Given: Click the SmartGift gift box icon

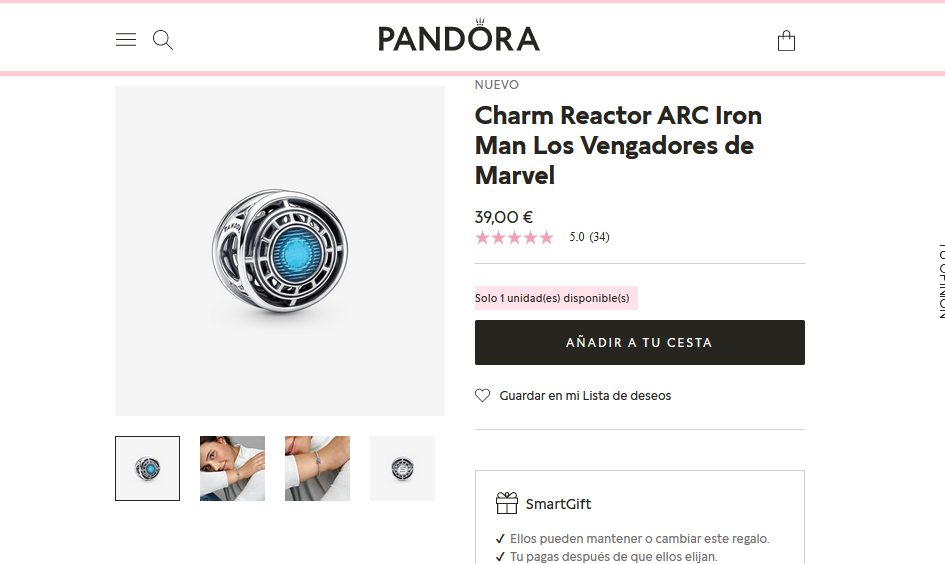Looking at the screenshot, I should pyautogui.click(x=507, y=503).
